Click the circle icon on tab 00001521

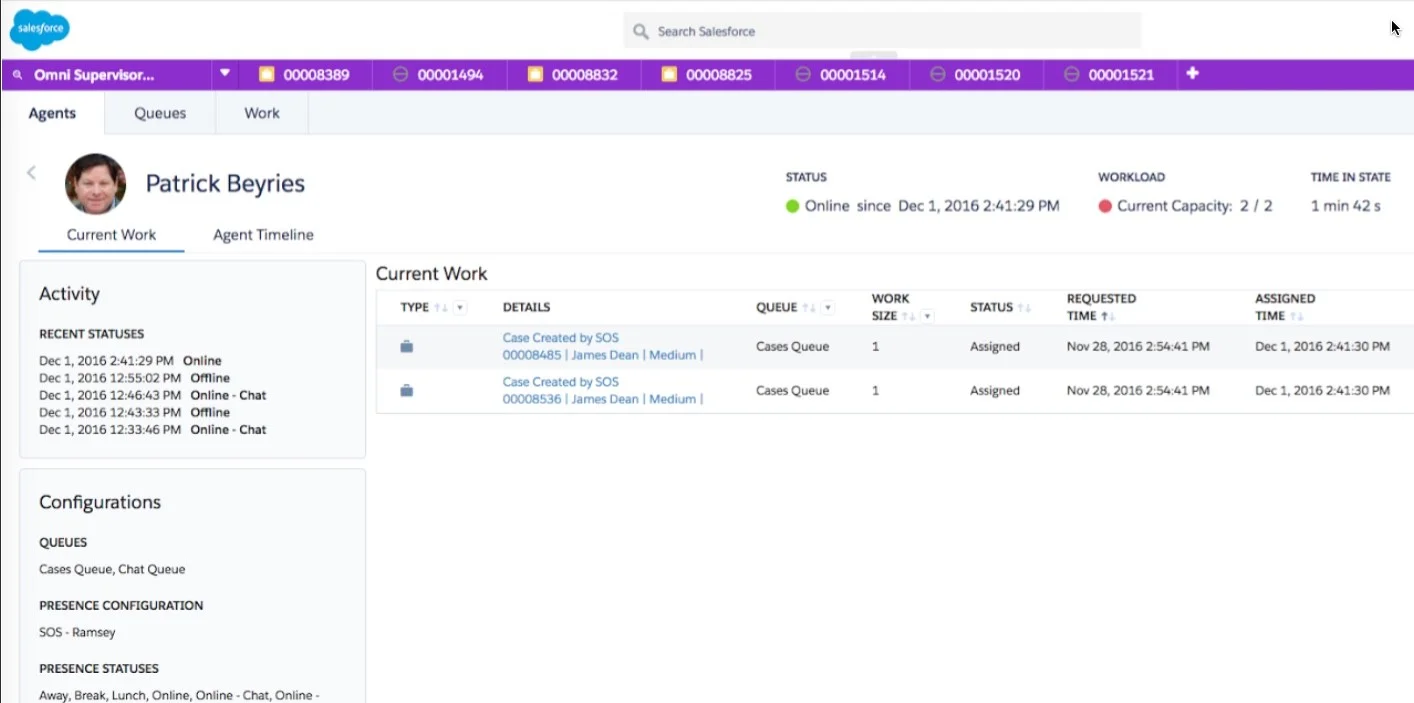tap(1071, 74)
